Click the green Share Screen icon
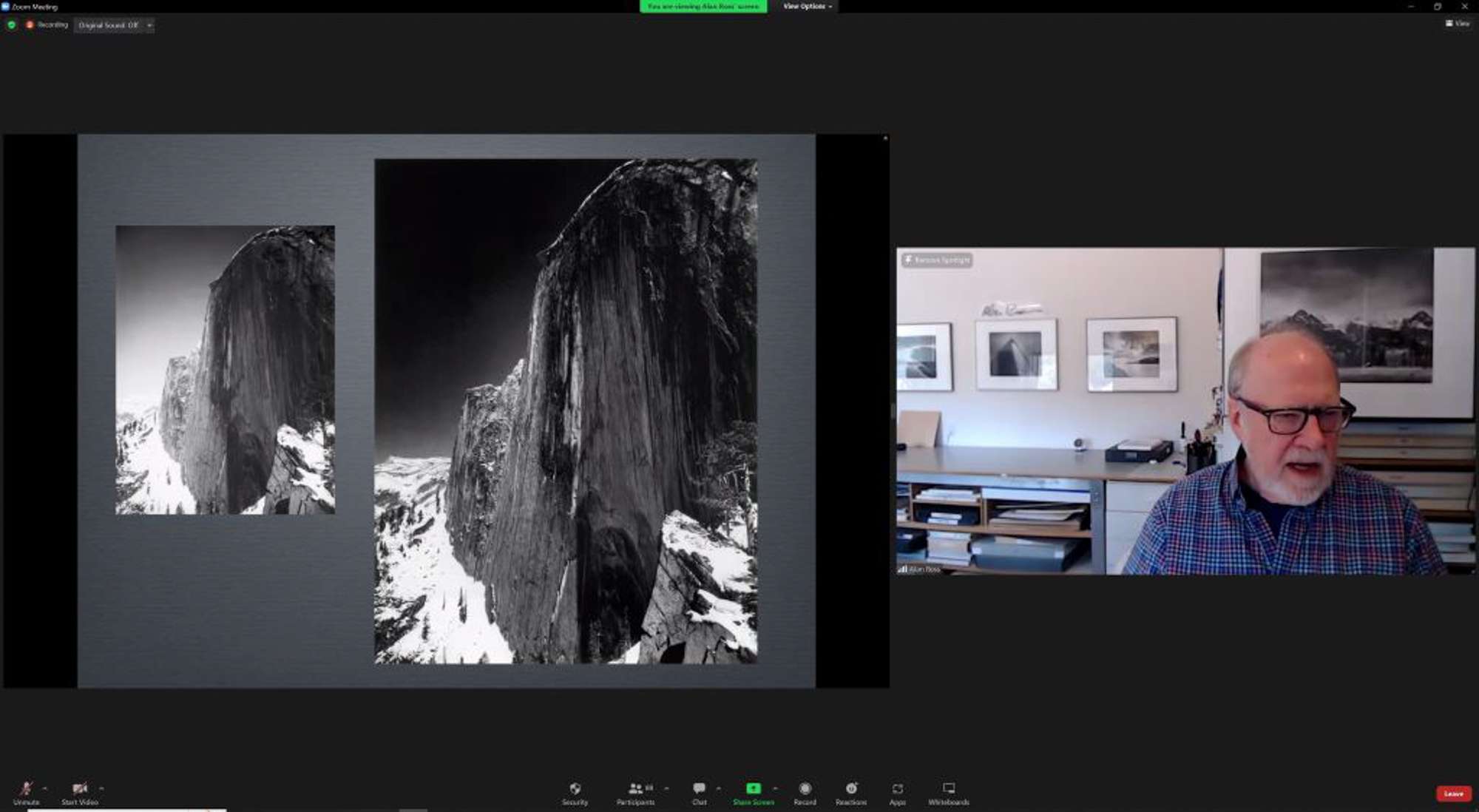Viewport: 1479px width, 812px height. (x=753, y=788)
